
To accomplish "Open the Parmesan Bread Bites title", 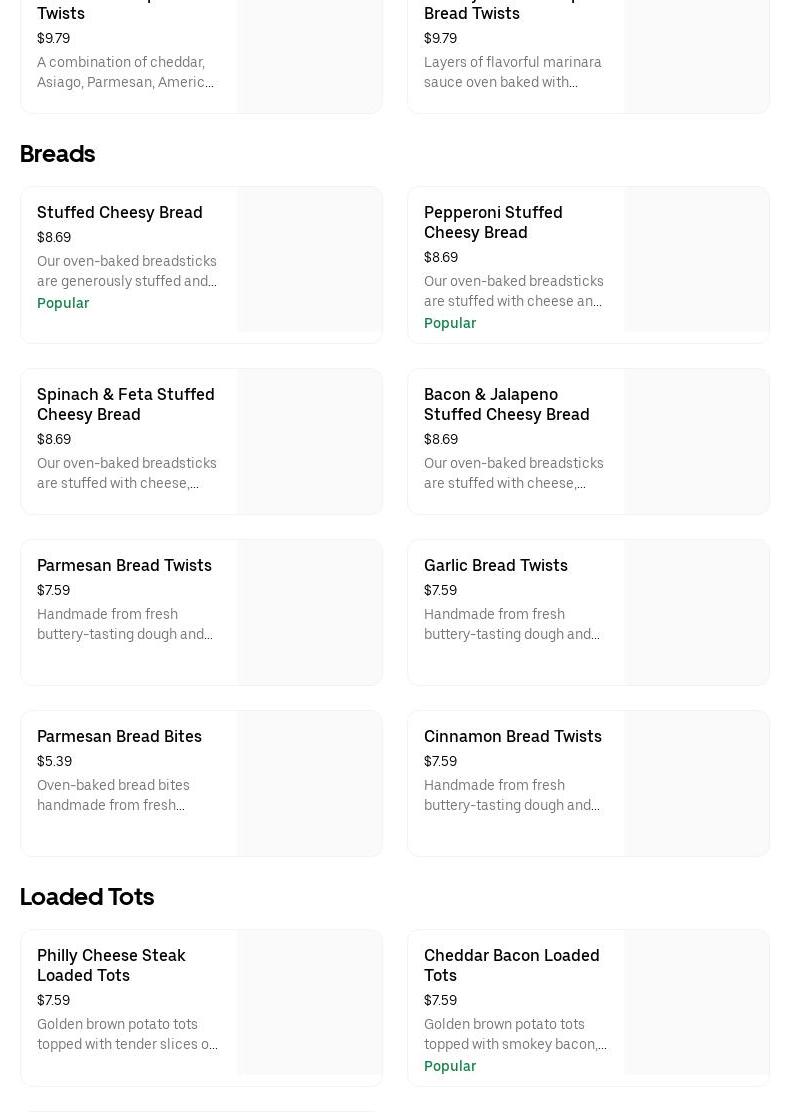I will click(119, 736).
